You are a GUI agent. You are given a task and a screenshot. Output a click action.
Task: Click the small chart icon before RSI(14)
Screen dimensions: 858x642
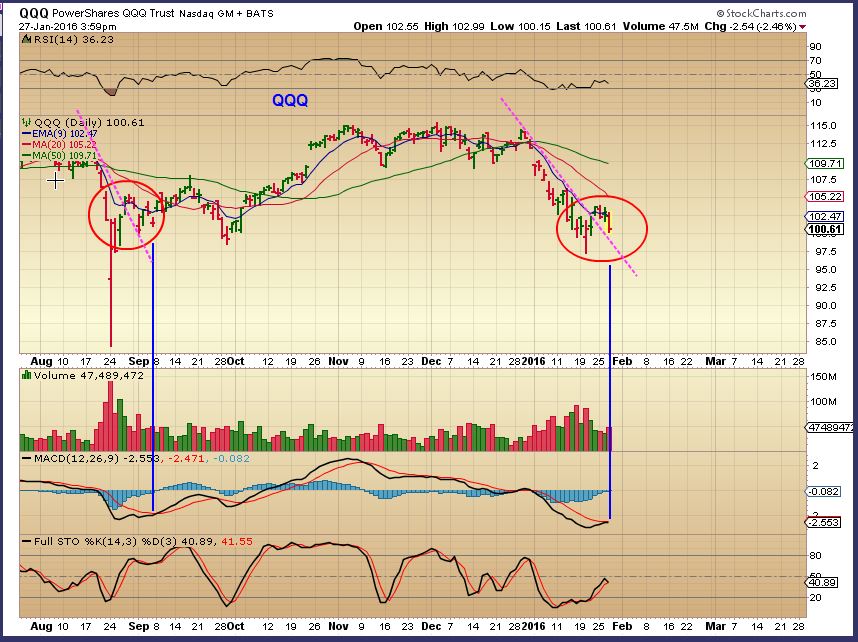tap(26, 39)
